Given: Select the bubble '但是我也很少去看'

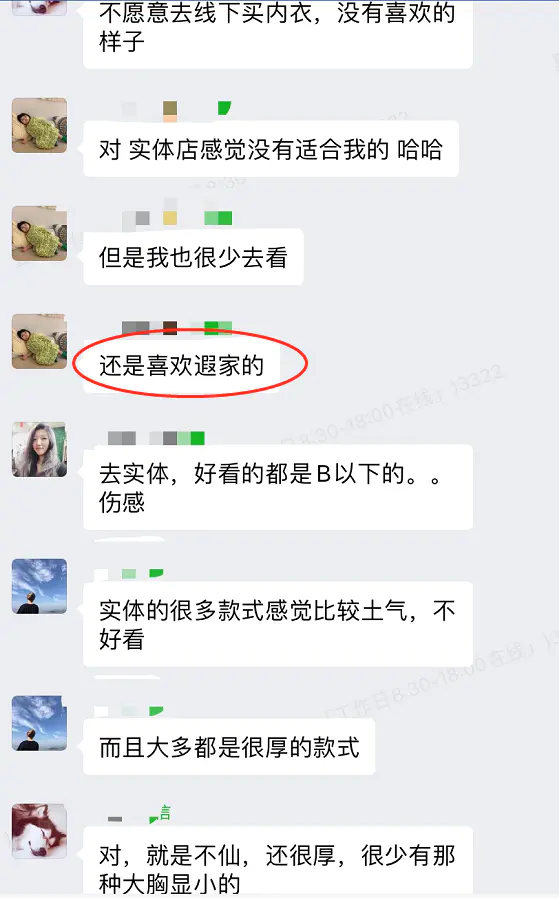Looking at the screenshot, I should [194, 257].
